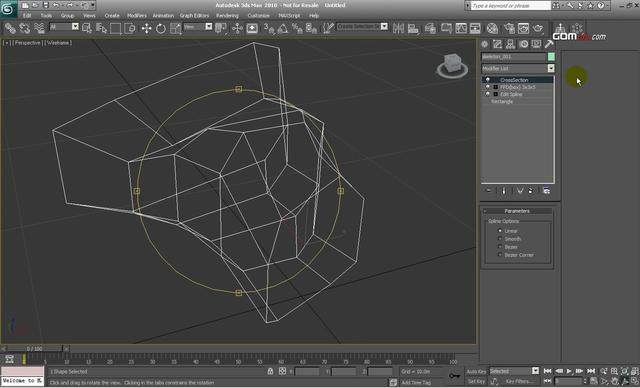Open the Graph Editors menu
The height and width of the screenshot is (388, 640).
click(194, 16)
